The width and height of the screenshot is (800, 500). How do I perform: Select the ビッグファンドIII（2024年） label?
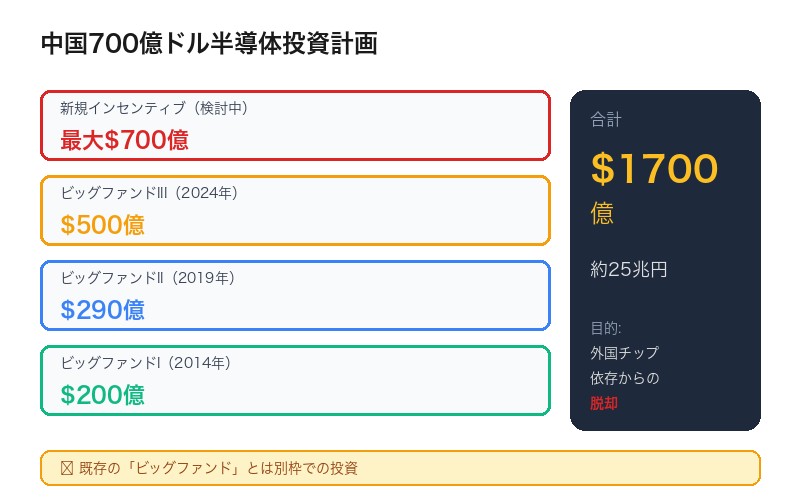coord(149,193)
